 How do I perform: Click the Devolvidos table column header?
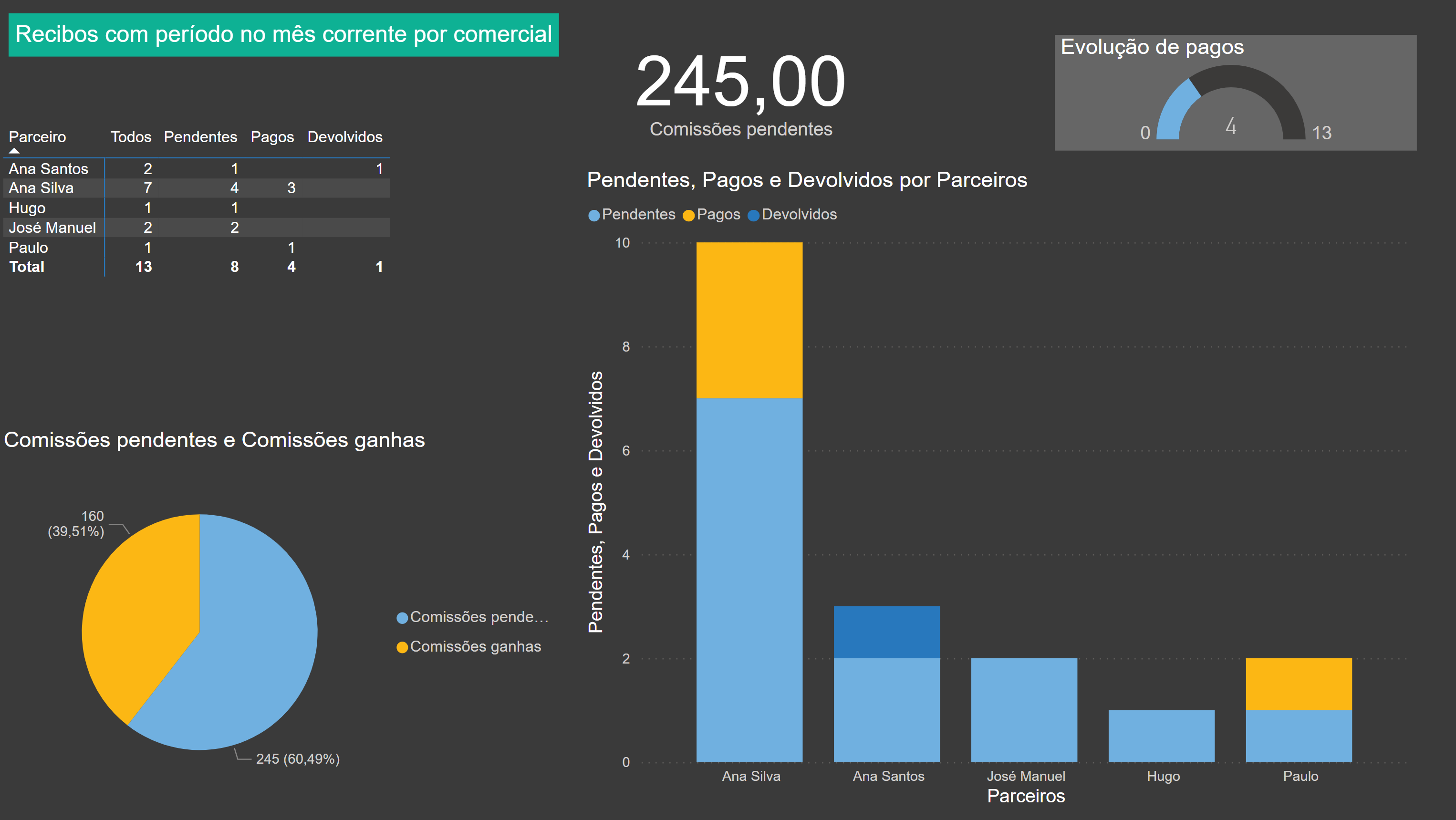pyautogui.click(x=345, y=137)
